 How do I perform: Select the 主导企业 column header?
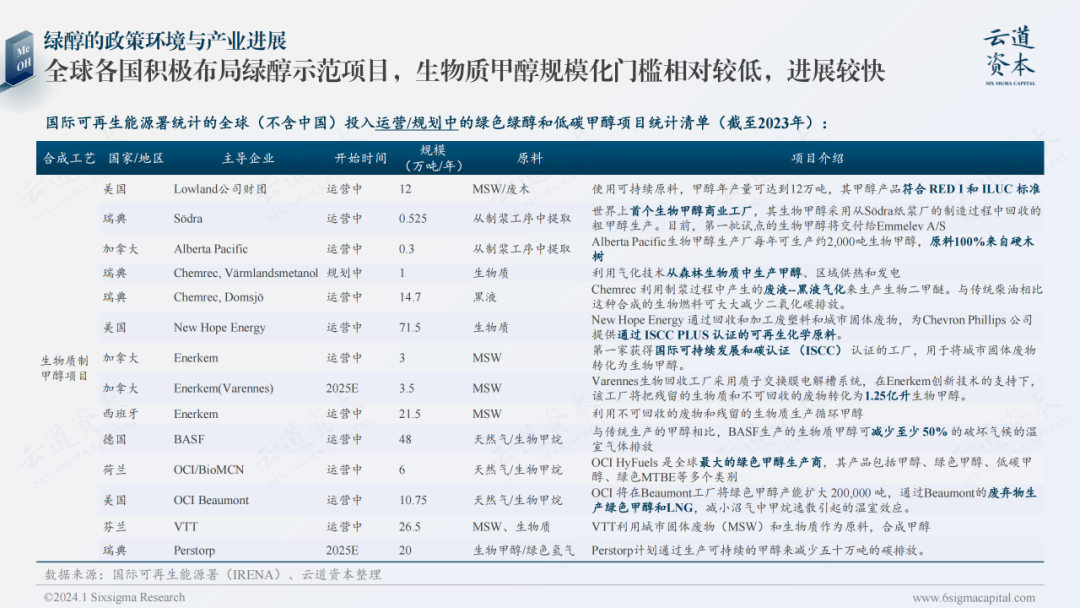(248, 158)
